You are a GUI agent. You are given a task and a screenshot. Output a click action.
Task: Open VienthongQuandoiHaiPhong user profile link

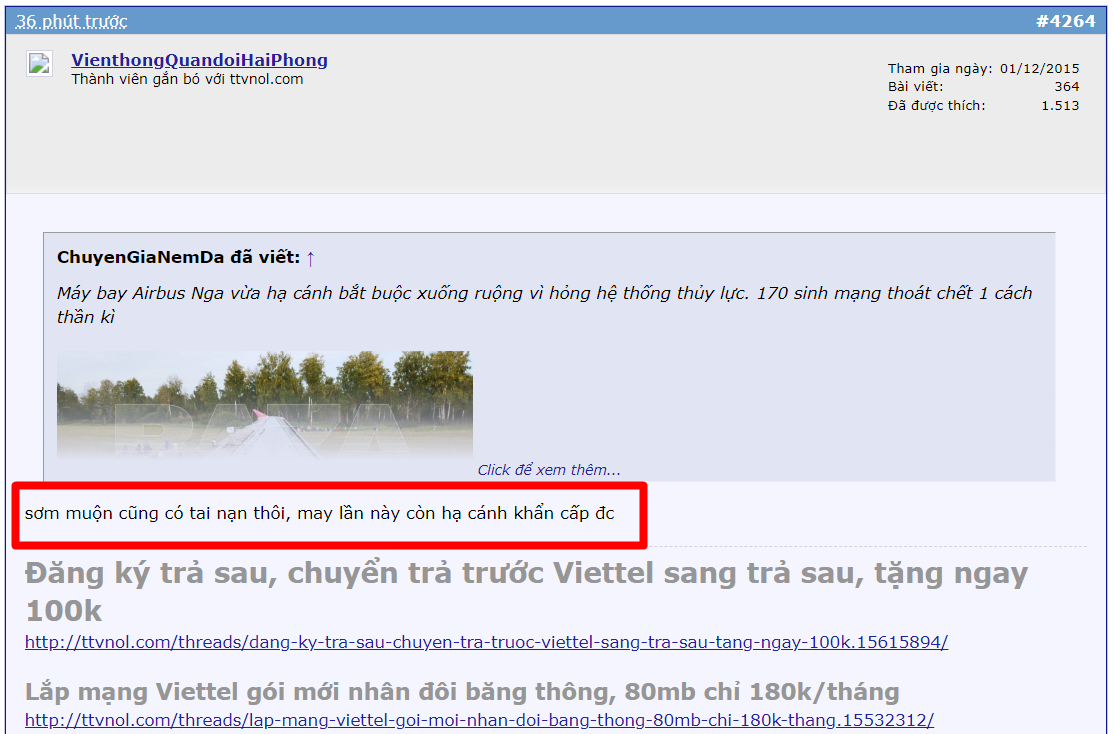point(199,60)
